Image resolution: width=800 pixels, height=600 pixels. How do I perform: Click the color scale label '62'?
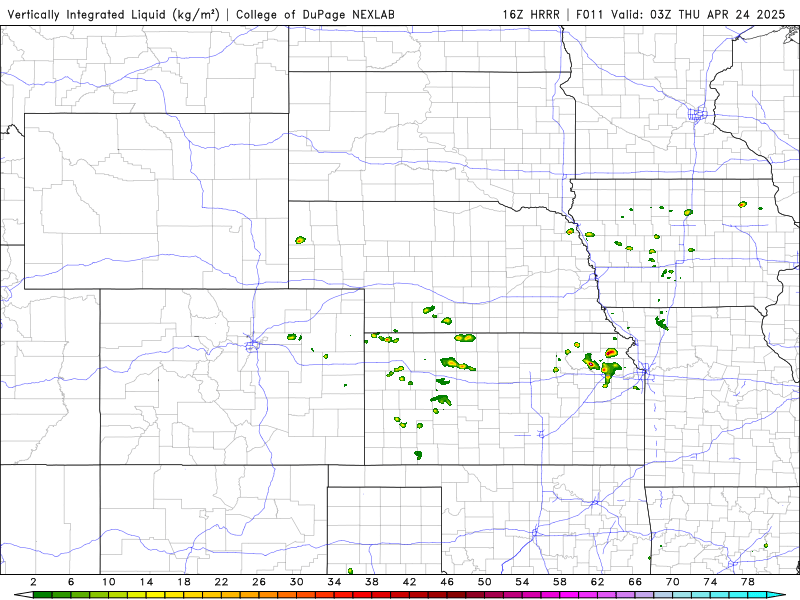pyautogui.click(x=597, y=582)
